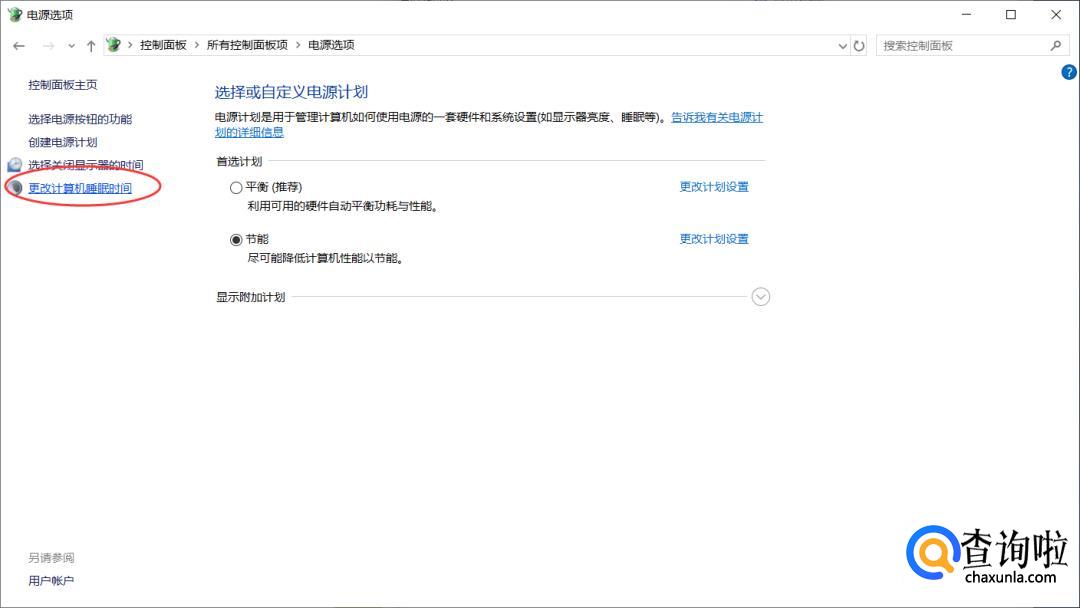Click the Power Options icon in address bar
The width and height of the screenshot is (1080, 608).
[114, 45]
